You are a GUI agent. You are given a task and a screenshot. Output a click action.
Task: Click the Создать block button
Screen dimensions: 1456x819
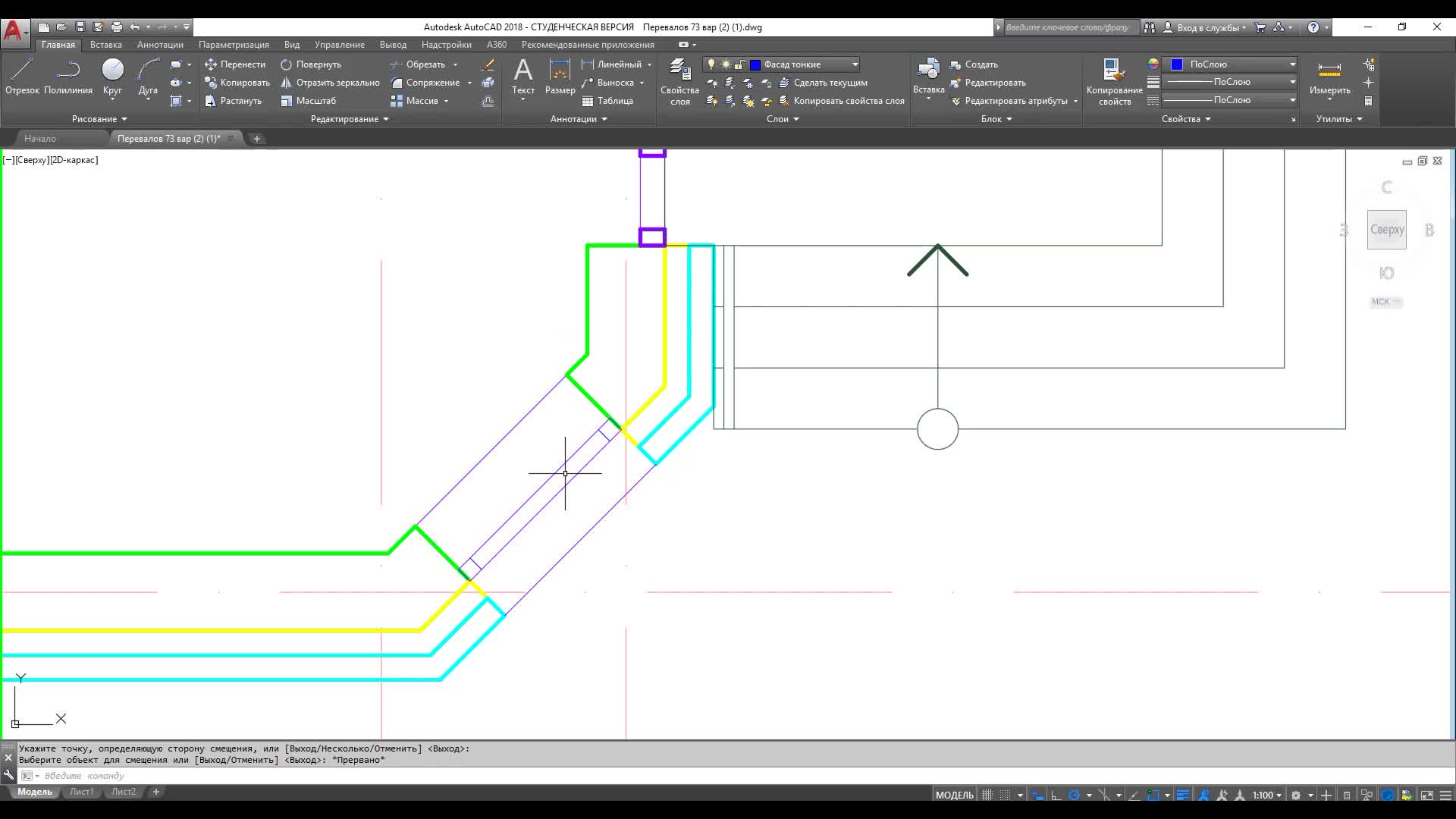click(x=974, y=64)
